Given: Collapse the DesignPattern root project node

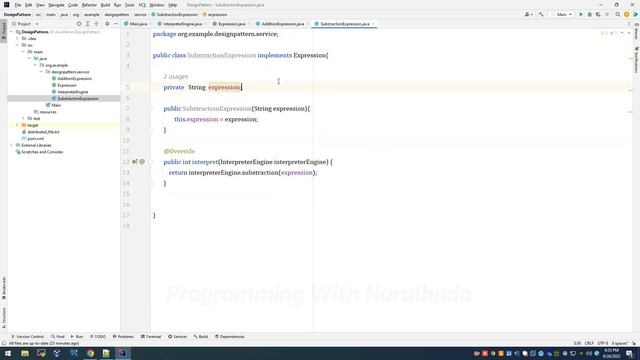Looking at the screenshot, I should [12, 32].
